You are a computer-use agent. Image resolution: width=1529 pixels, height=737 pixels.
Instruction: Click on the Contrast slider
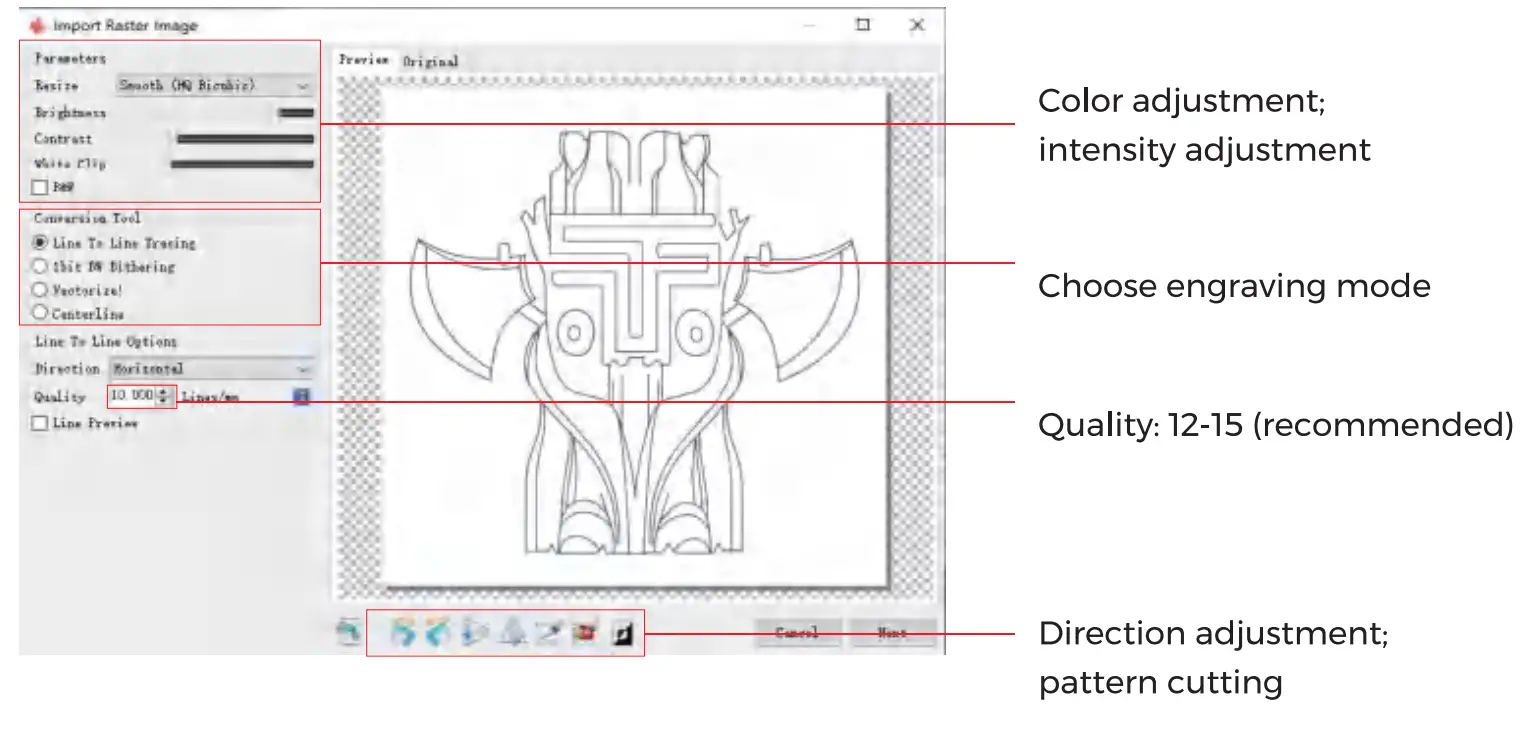[x=245, y=139]
